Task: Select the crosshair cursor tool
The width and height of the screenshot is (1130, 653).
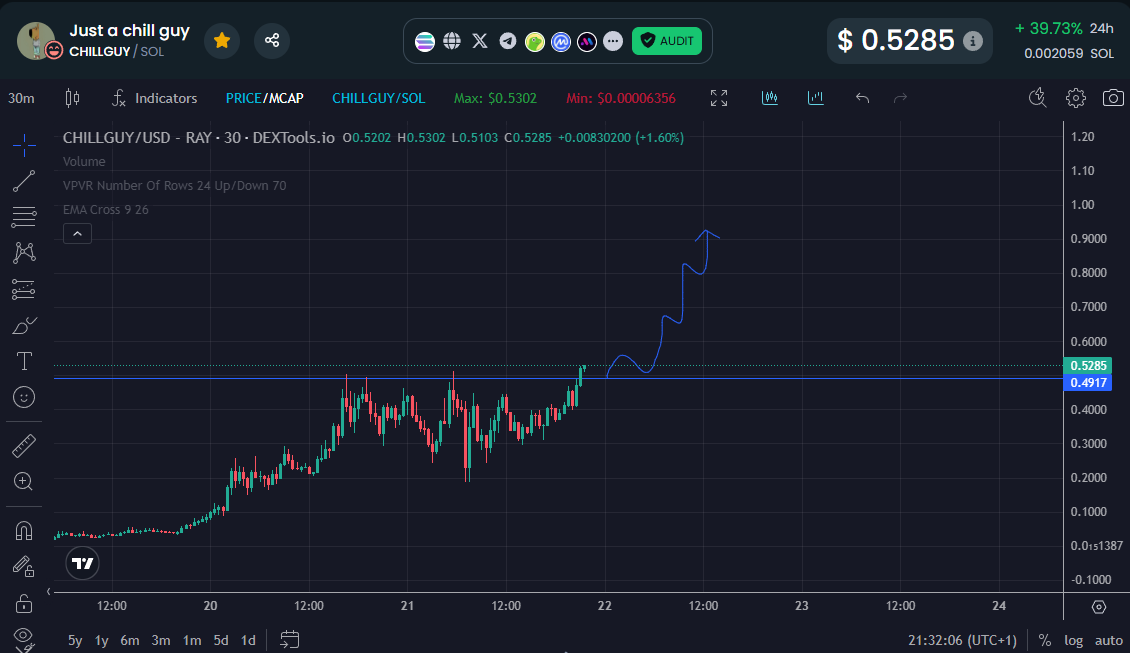Action: point(24,145)
